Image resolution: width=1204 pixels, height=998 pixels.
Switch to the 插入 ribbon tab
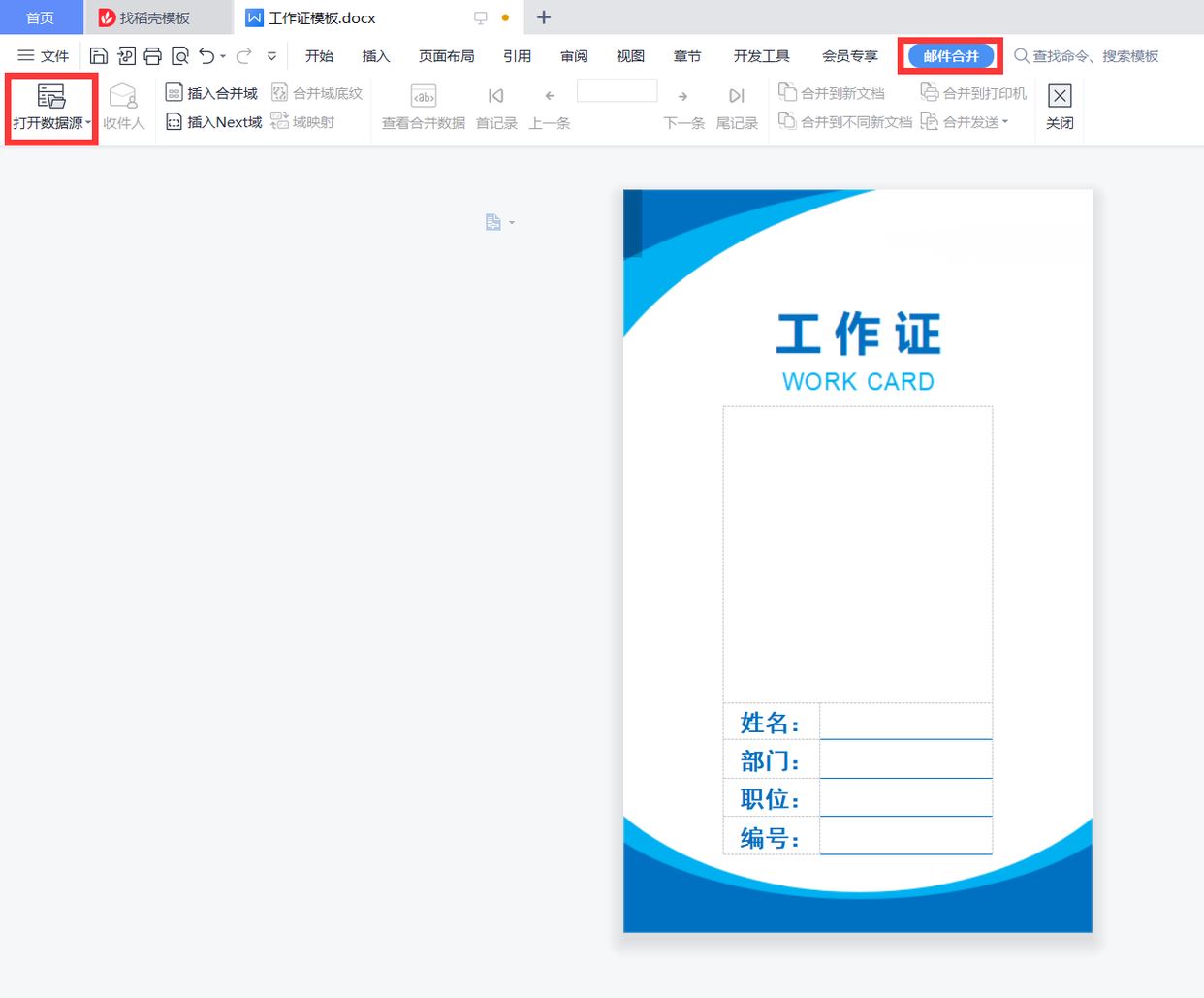(376, 56)
